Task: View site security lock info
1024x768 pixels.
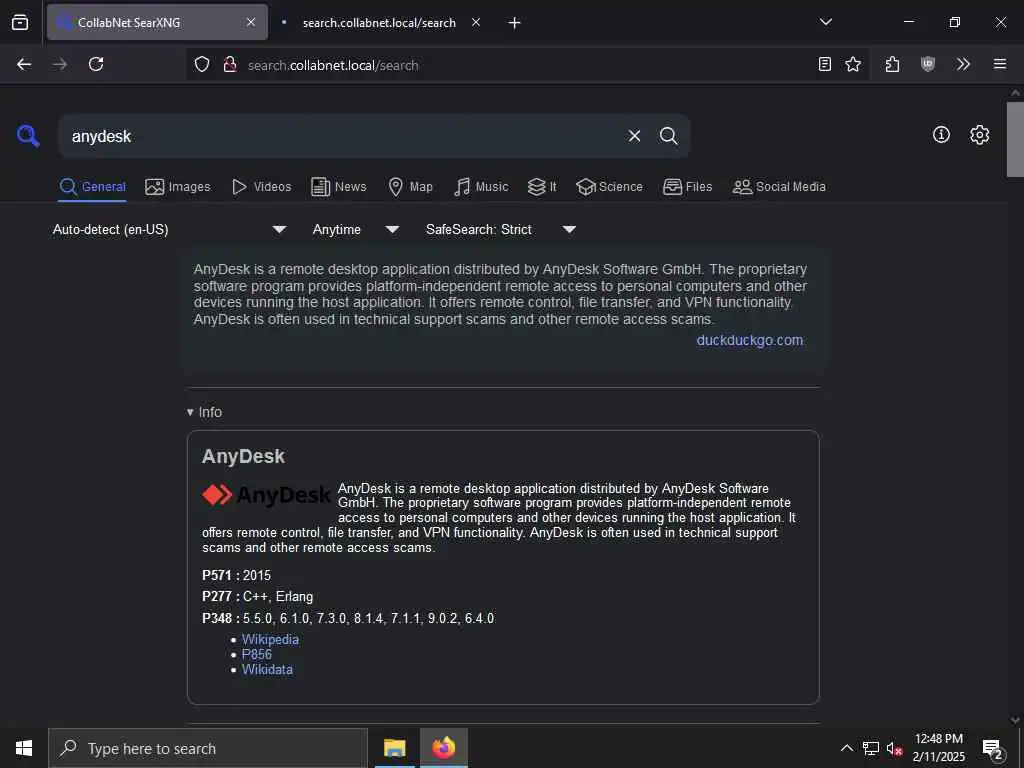Action: click(x=229, y=64)
